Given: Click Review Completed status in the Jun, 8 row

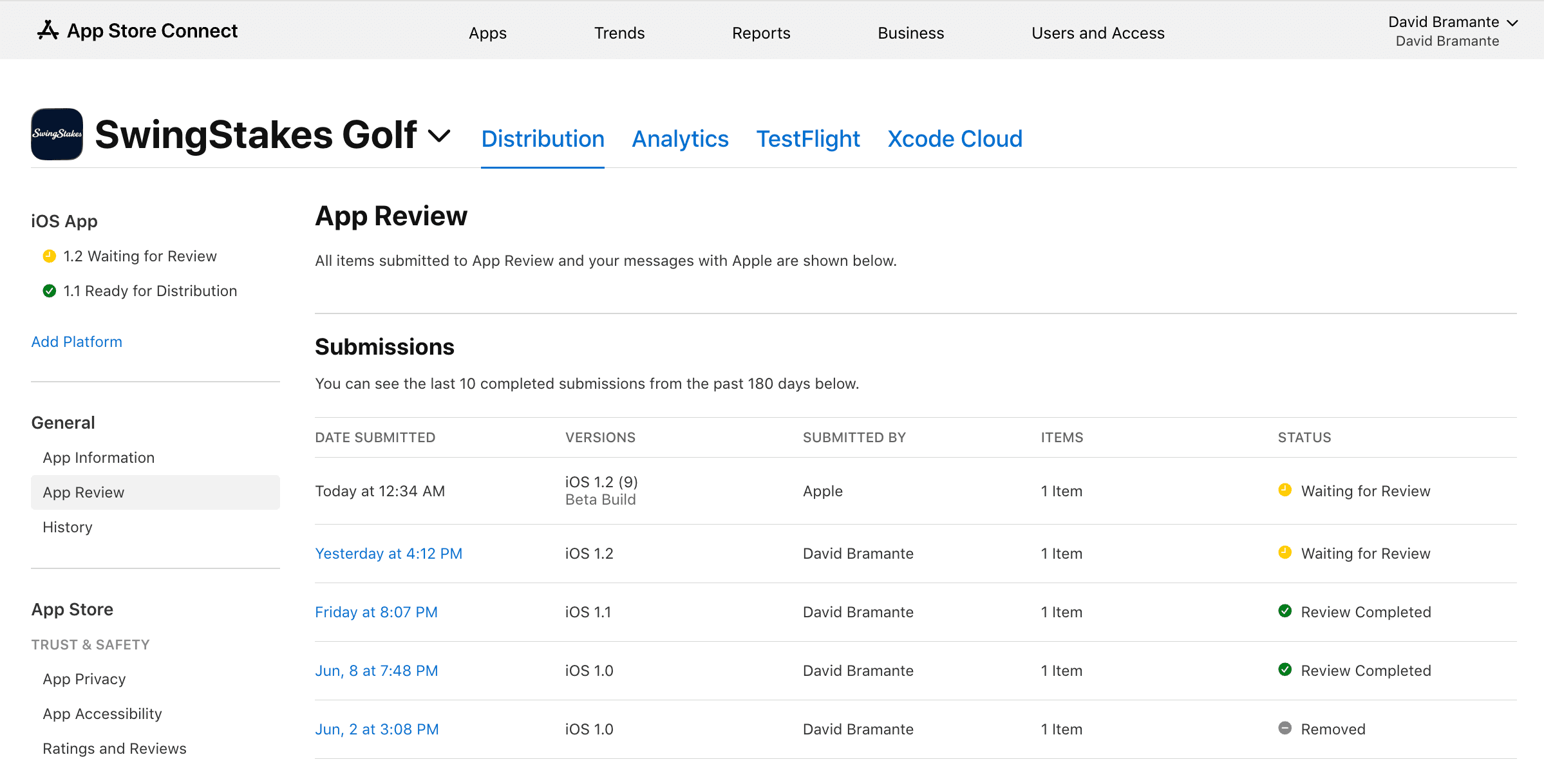Looking at the screenshot, I should (x=1366, y=671).
